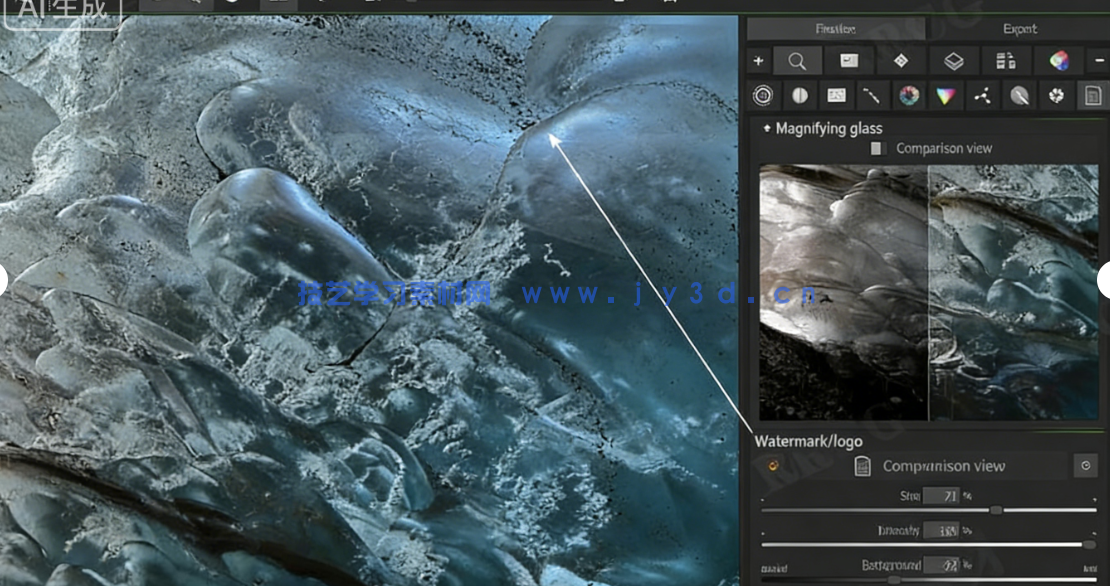Image resolution: width=1110 pixels, height=586 pixels.
Task: Select the Layers icon in the tool panel
Action: point(953,61)
